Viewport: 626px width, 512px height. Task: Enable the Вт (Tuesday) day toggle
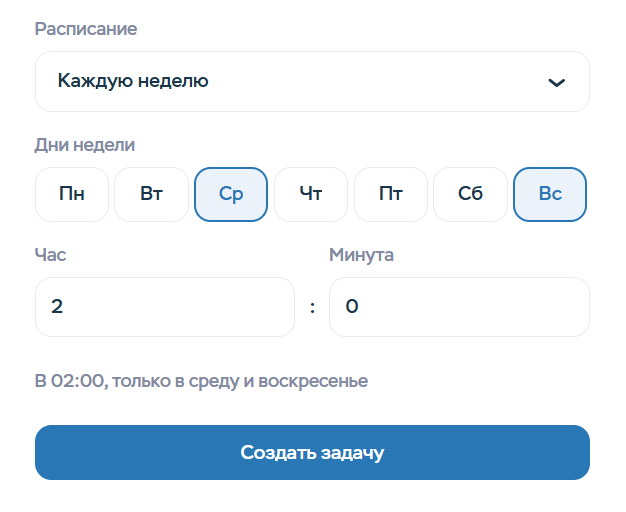(151, 194)
